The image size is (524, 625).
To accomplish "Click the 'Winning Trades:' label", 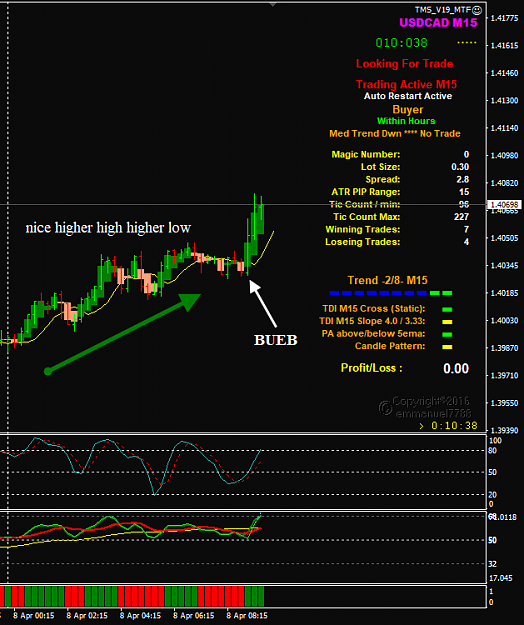I will (363, 229).
